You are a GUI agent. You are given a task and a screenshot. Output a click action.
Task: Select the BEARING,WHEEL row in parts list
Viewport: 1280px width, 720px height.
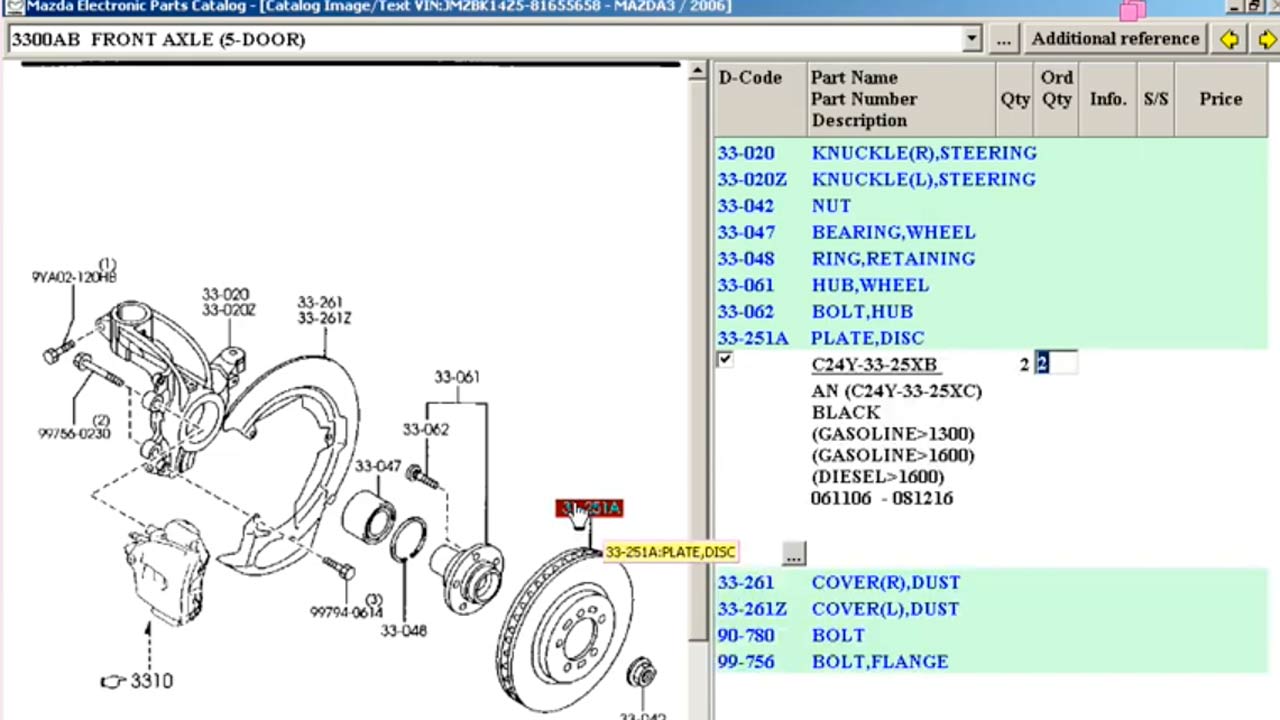(991, 232)
